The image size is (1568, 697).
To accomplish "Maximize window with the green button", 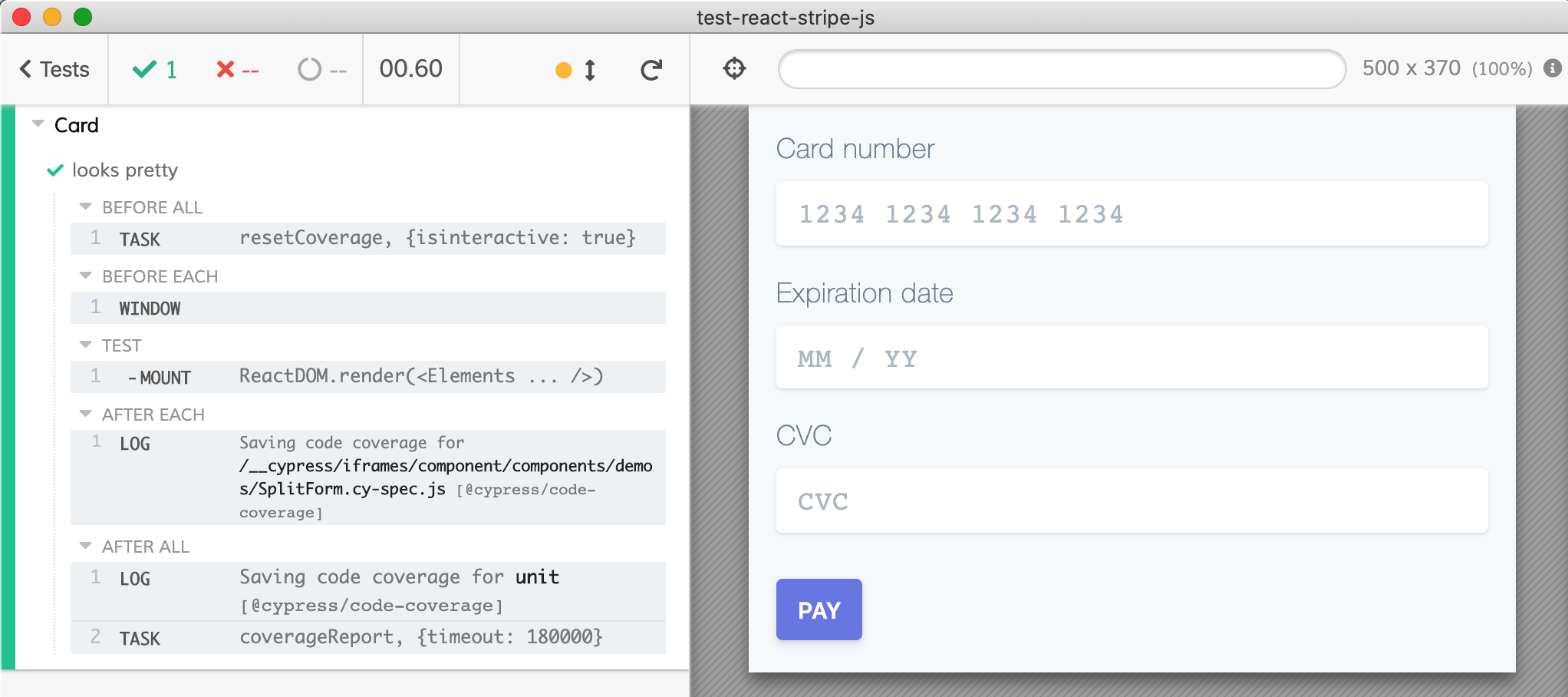I will pos(83,17).
